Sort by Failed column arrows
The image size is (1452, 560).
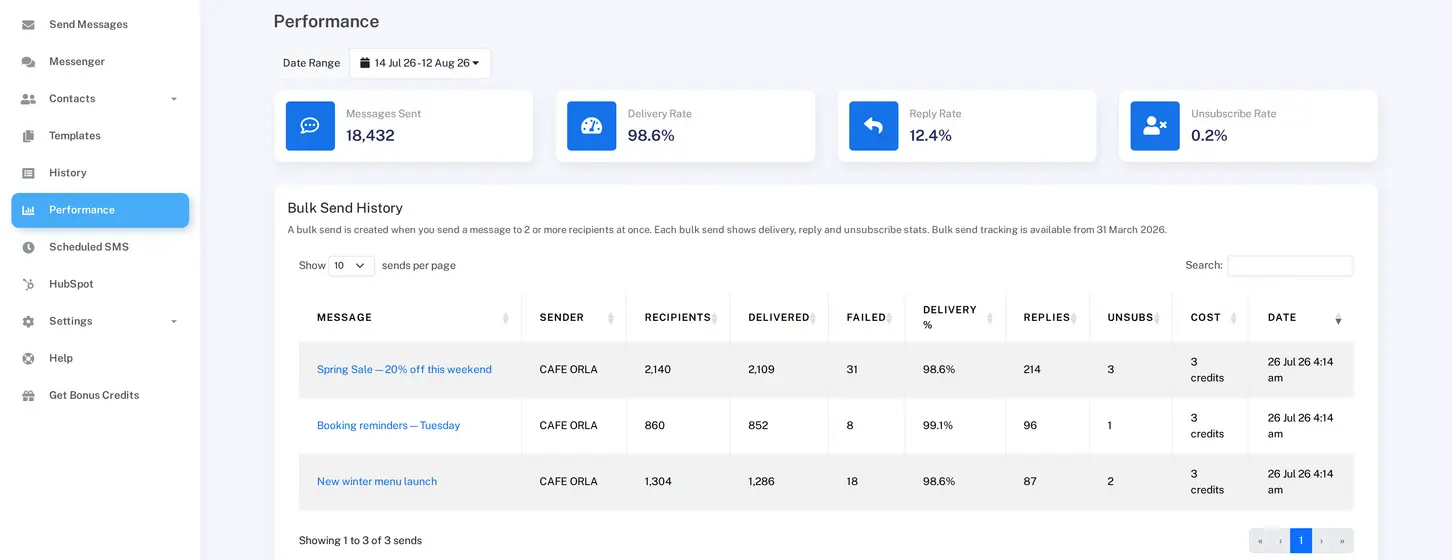click(x=889, y=318)
